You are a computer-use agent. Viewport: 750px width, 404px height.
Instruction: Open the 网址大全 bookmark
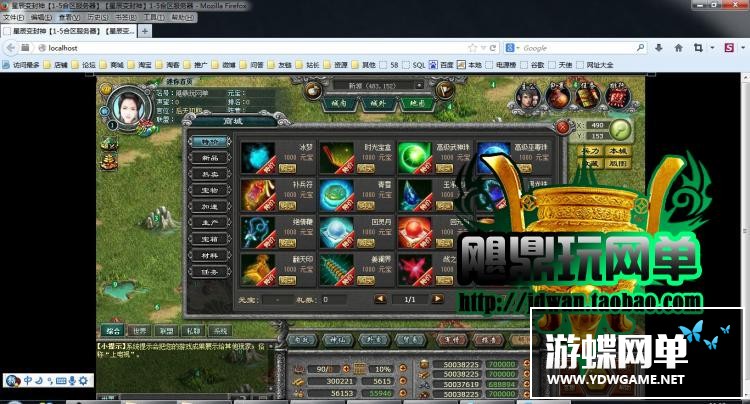coord(595,65)
